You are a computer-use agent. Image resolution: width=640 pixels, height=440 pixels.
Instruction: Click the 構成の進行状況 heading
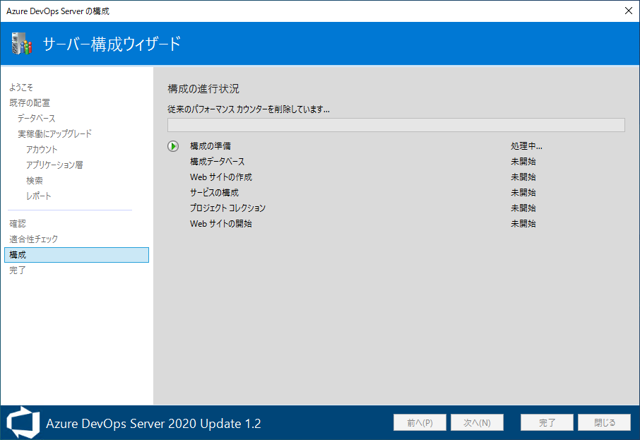pyautogui.click(x=203, y=89)
